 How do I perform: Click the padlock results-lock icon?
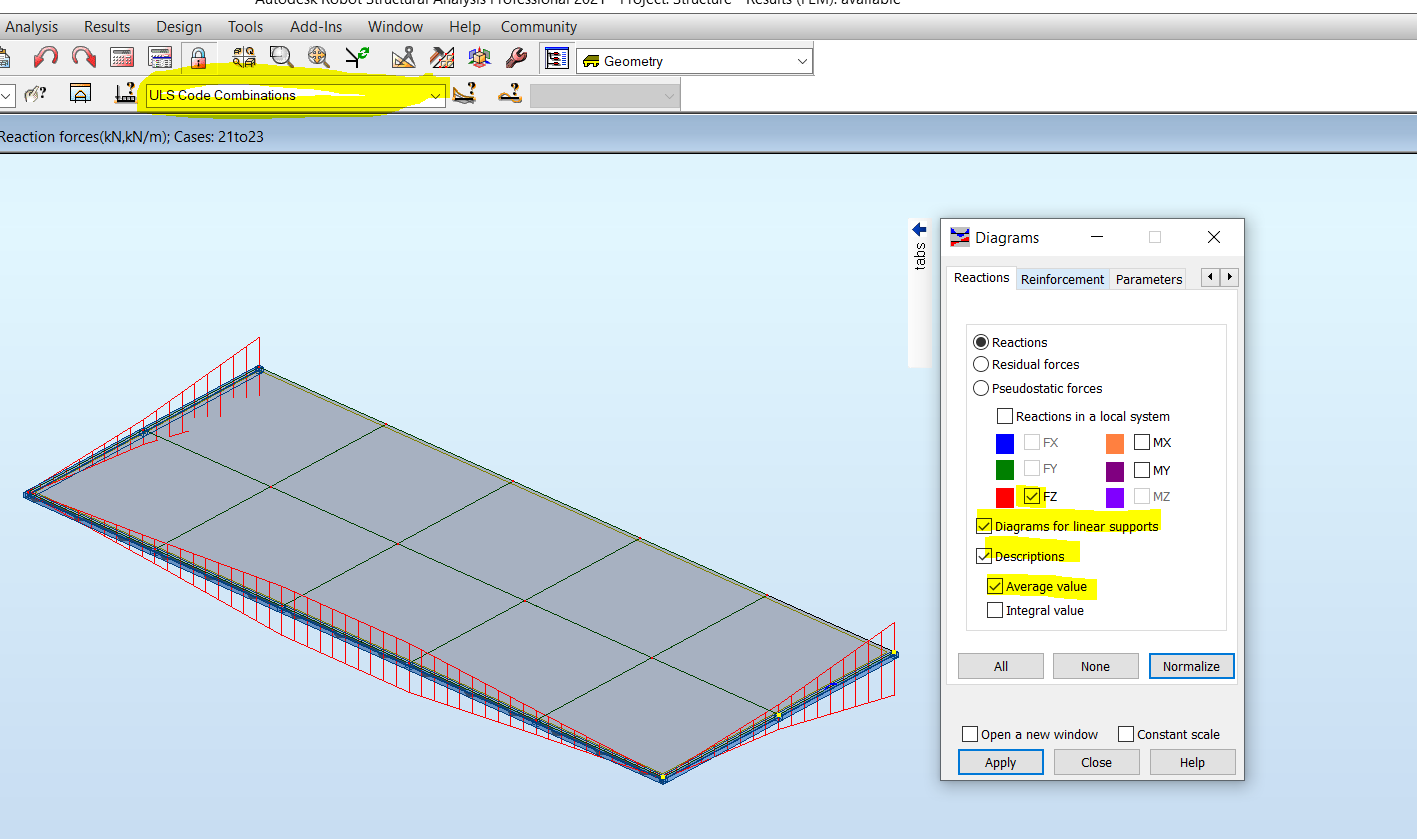point(197,57)
